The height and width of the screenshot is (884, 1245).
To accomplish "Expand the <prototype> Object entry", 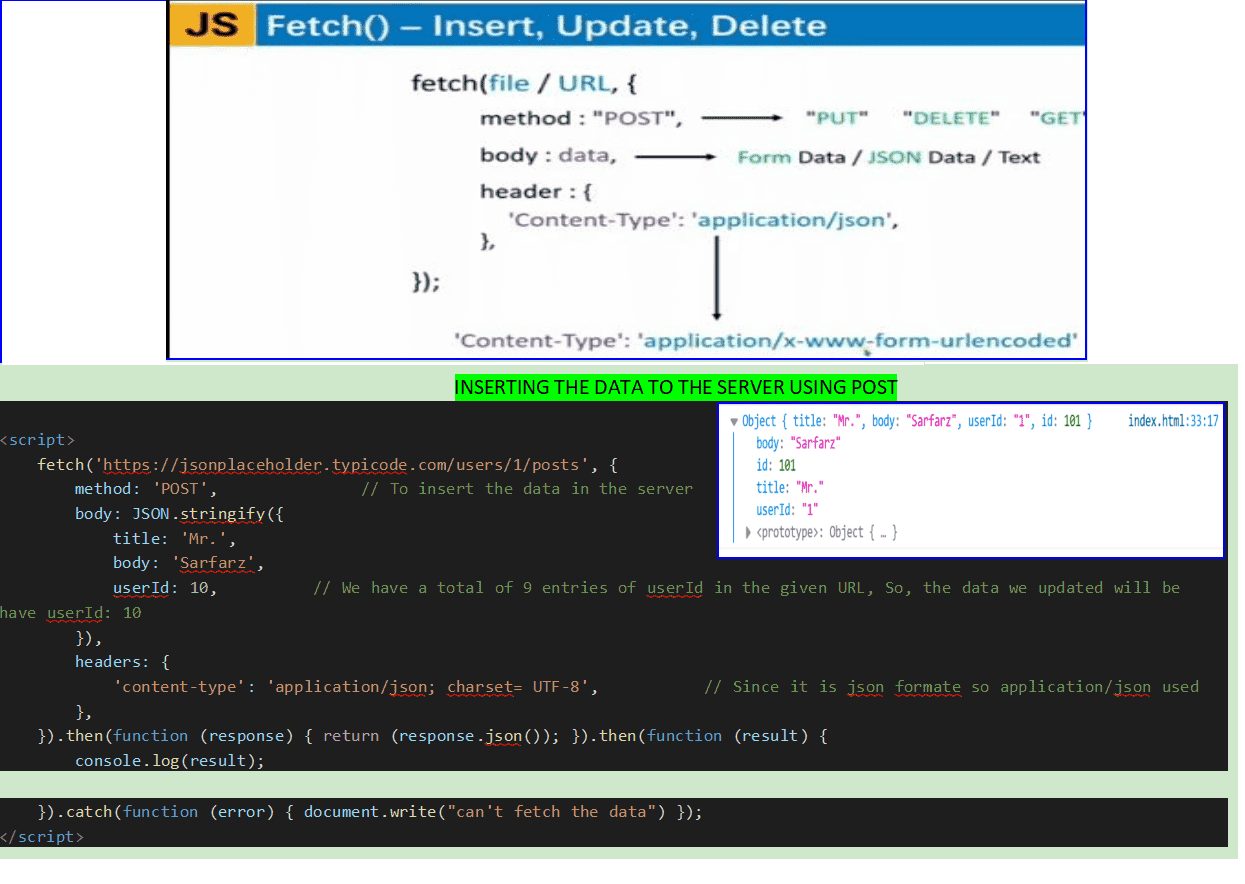I will coord(748,532).
